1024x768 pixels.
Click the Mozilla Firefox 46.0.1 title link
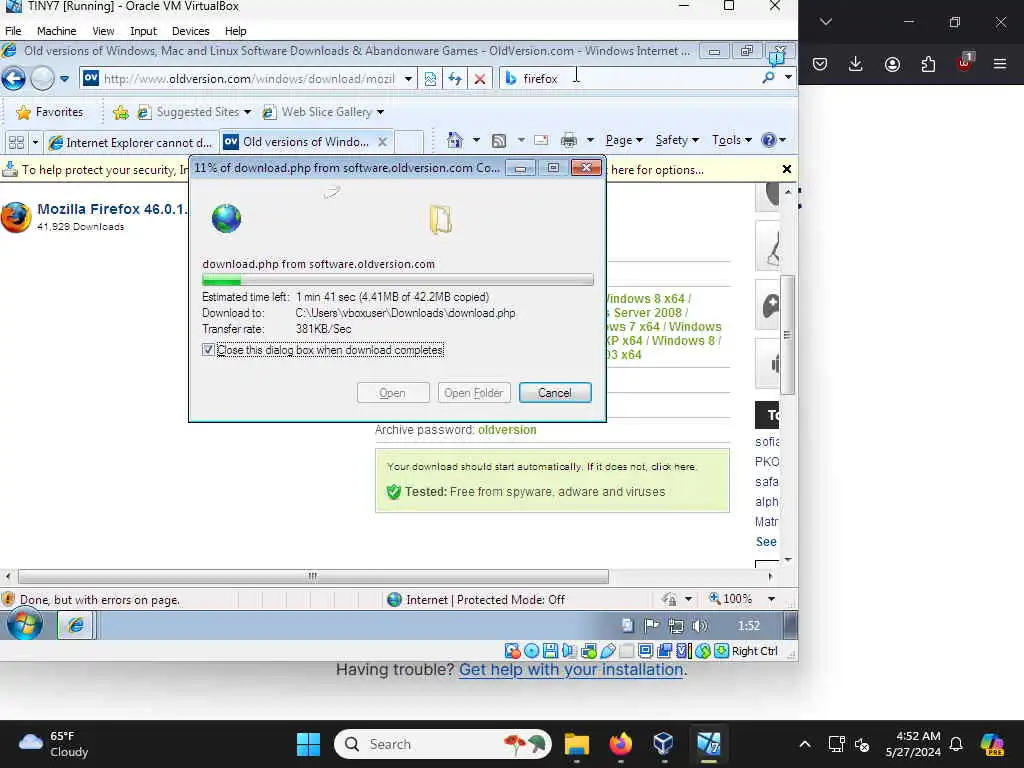tap(112, 209)
